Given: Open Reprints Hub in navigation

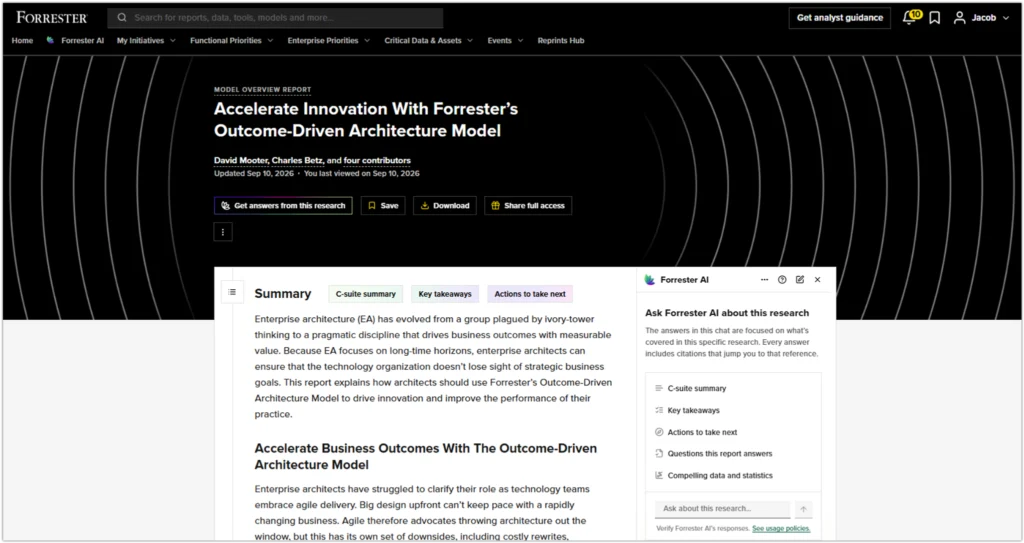Looking at the screenshot, I should (560, 41).
